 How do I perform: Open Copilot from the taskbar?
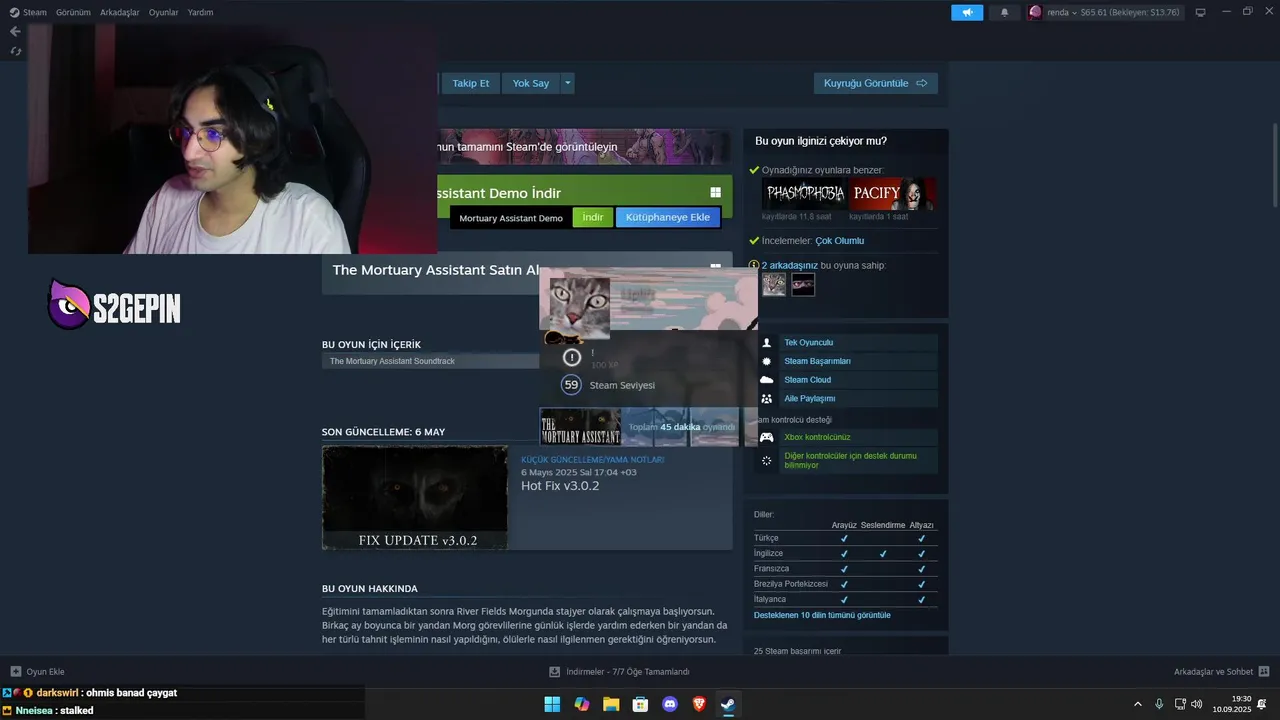[582, 704]
